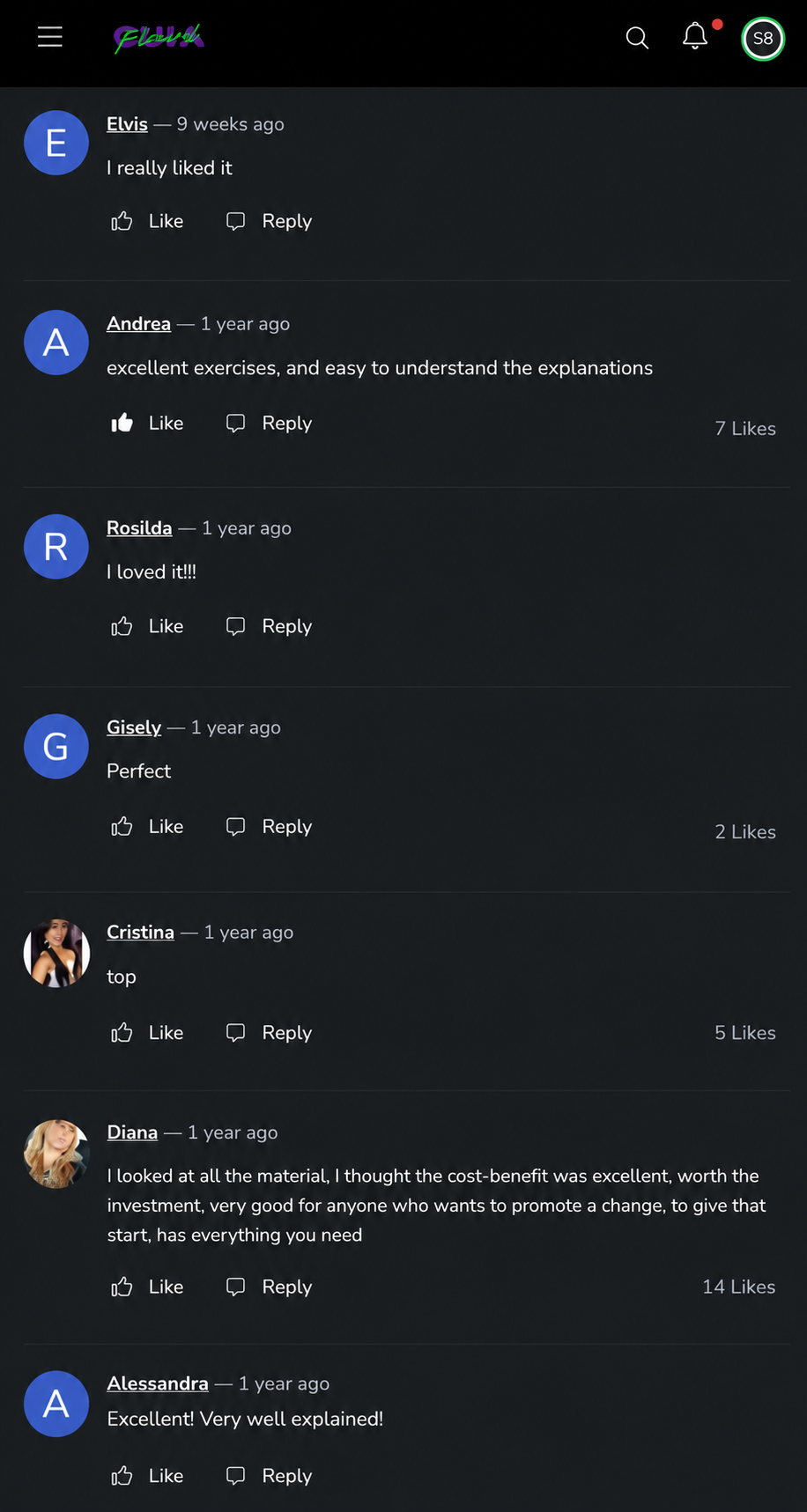Click the Flux logo
This screenshot has width=807, height=1512.
(159, 38)
